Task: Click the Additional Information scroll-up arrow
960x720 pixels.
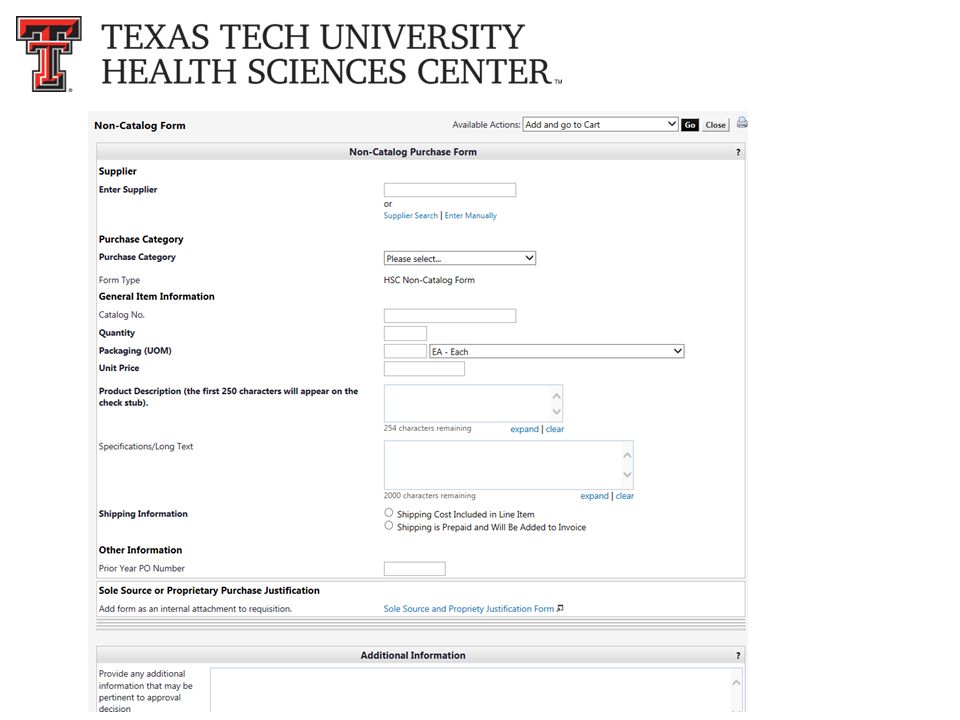Action: click(737, 683)
